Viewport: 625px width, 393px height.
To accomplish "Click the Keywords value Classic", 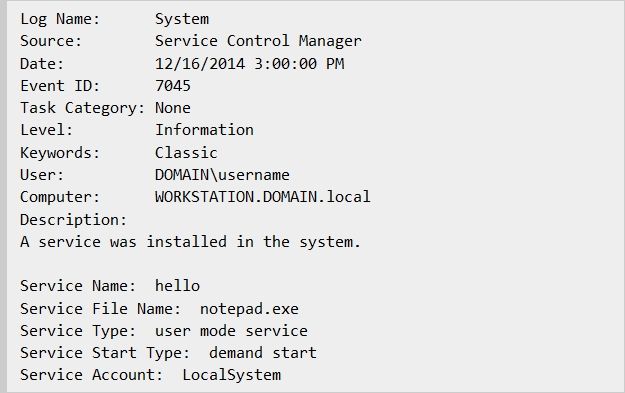I will (186, 153).
